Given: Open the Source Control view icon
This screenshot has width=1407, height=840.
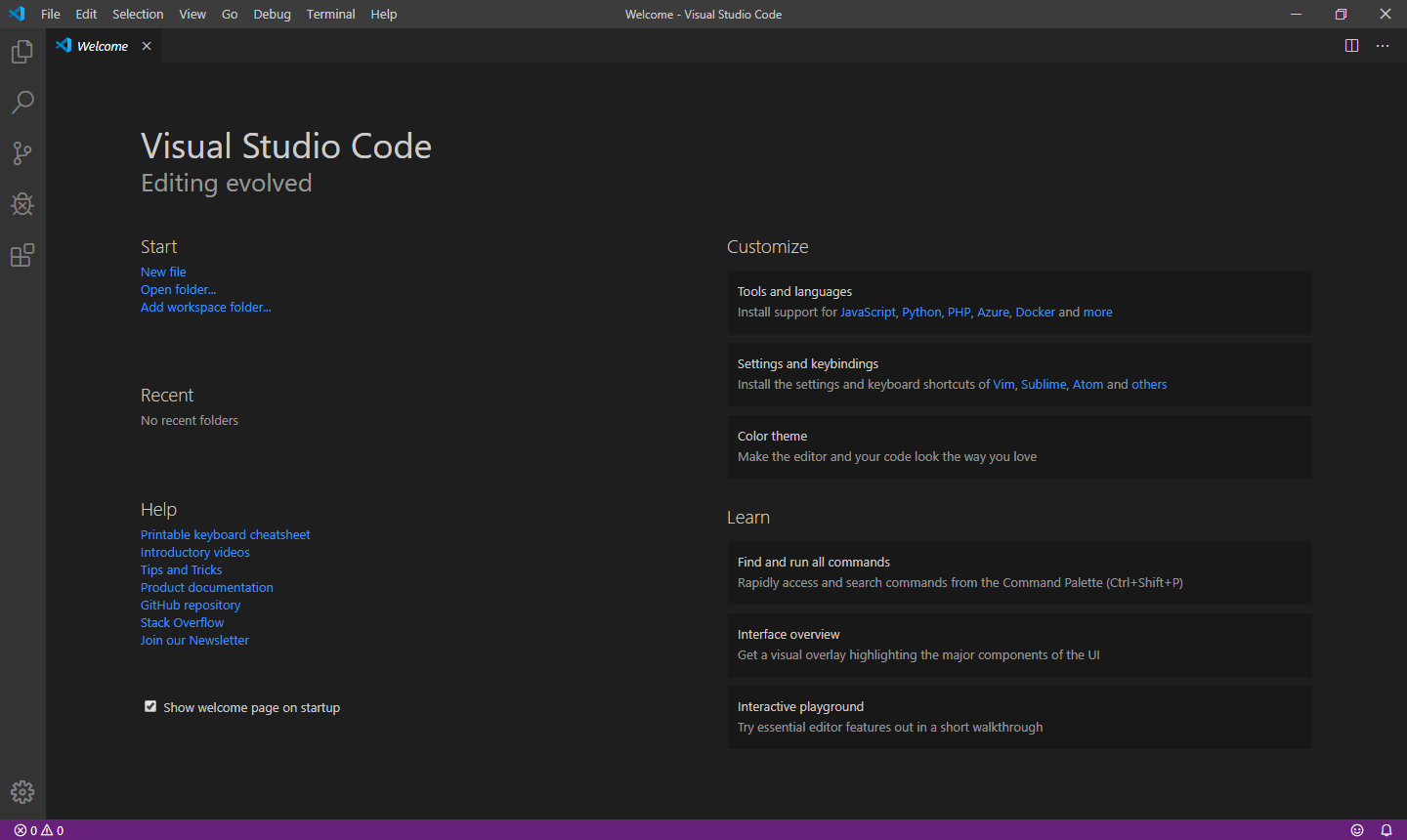Looking at the screenshot, I should point(22,153).
